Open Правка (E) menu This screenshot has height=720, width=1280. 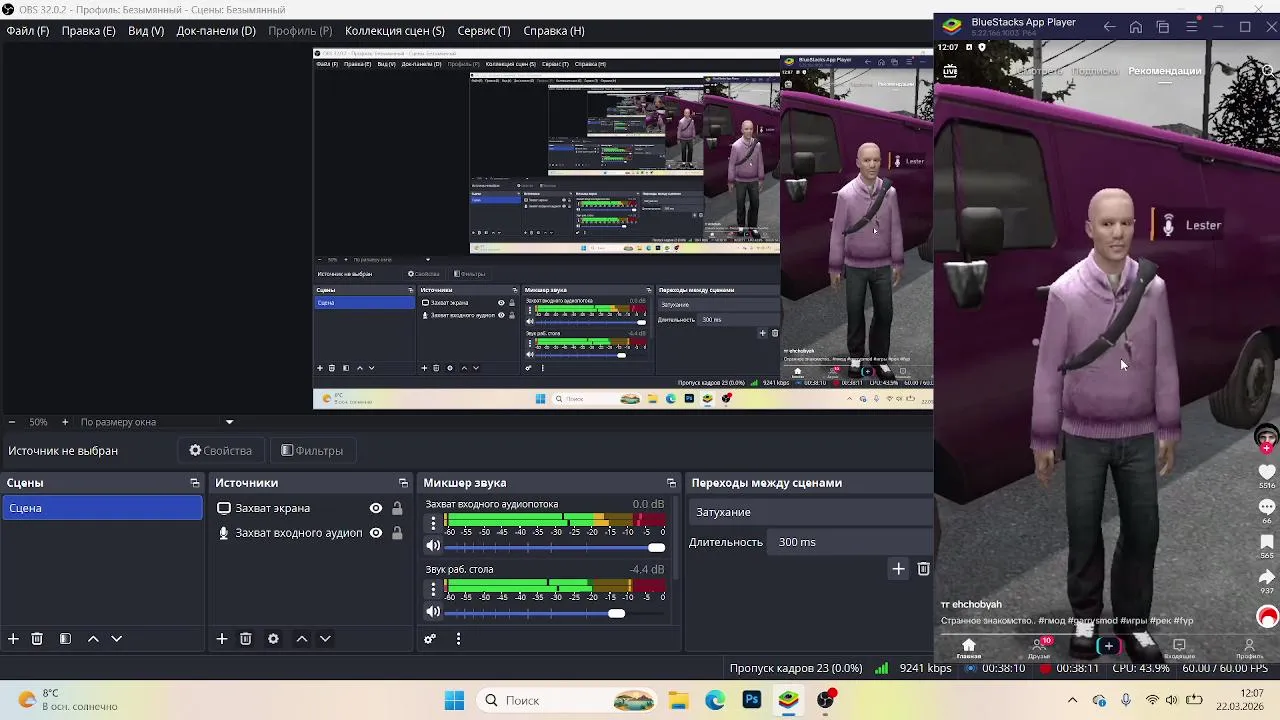[88, 31]
